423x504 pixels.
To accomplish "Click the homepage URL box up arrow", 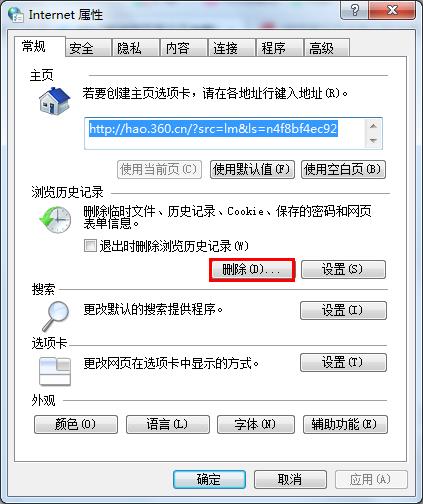I will tap(373, 126).
